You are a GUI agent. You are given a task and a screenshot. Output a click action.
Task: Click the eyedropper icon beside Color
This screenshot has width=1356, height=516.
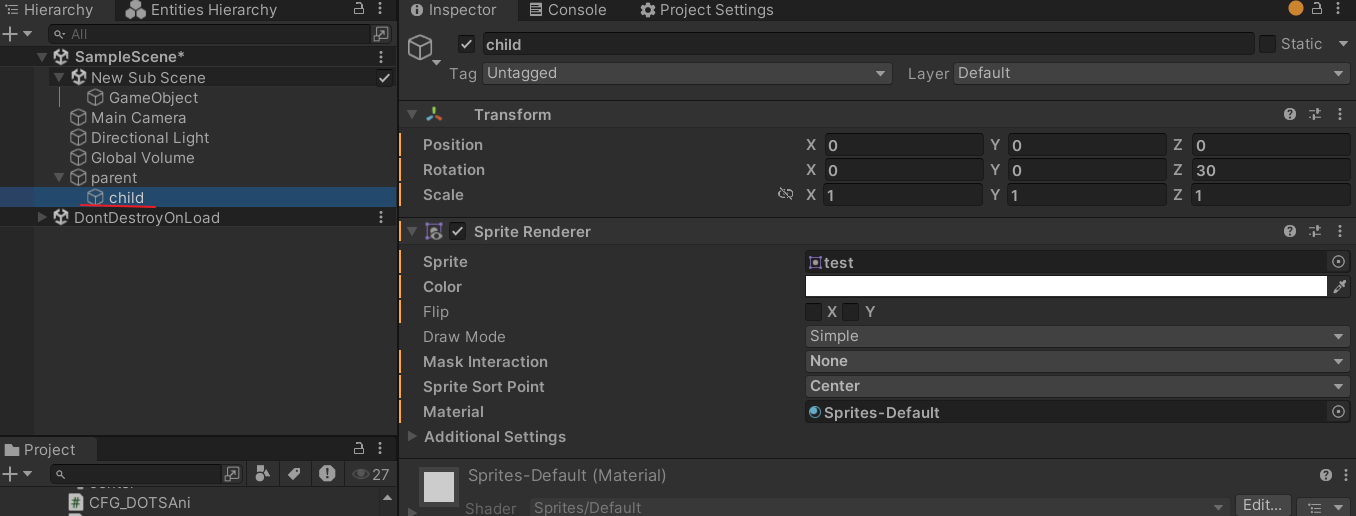click(1340, 287)
